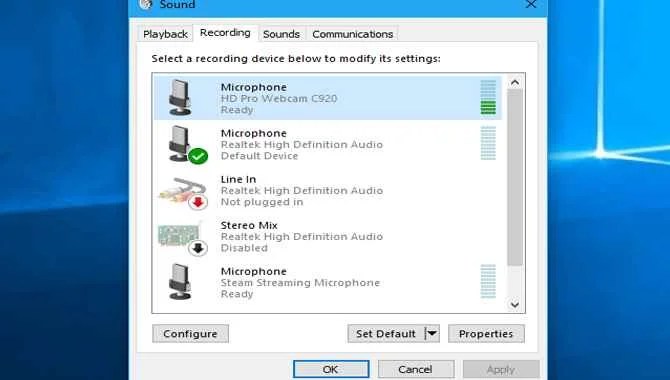This screenshot has height=380, width=670.
Task: Open the Playback tab
Action: pos(165,34)
